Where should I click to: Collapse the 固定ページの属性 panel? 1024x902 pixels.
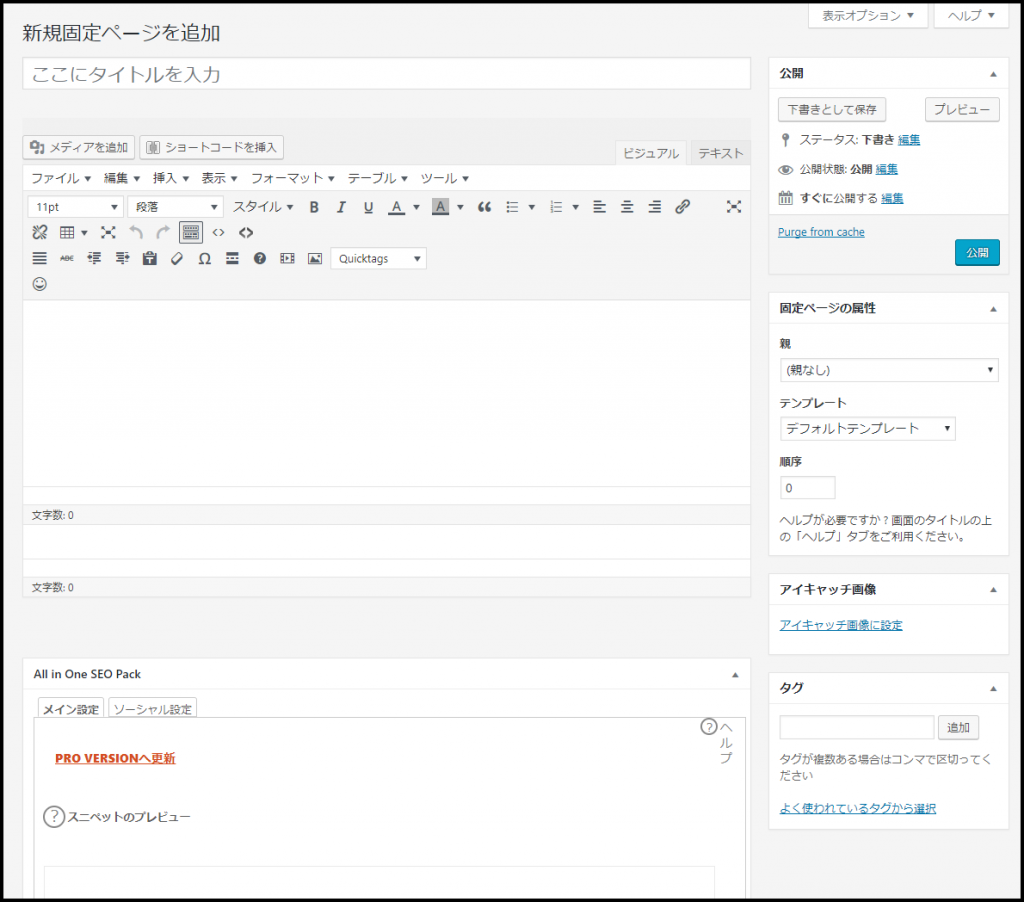point(993,309)
